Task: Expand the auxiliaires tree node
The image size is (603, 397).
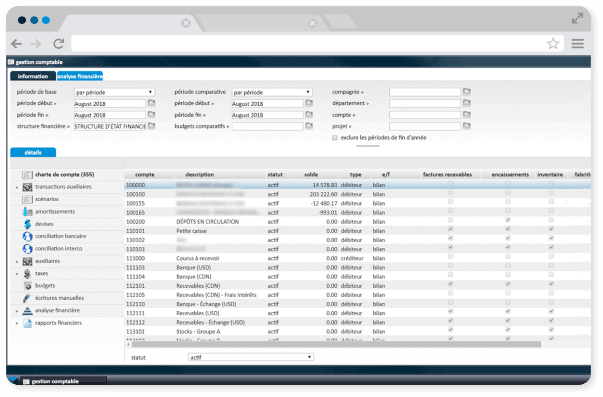Action: [17, 262]
